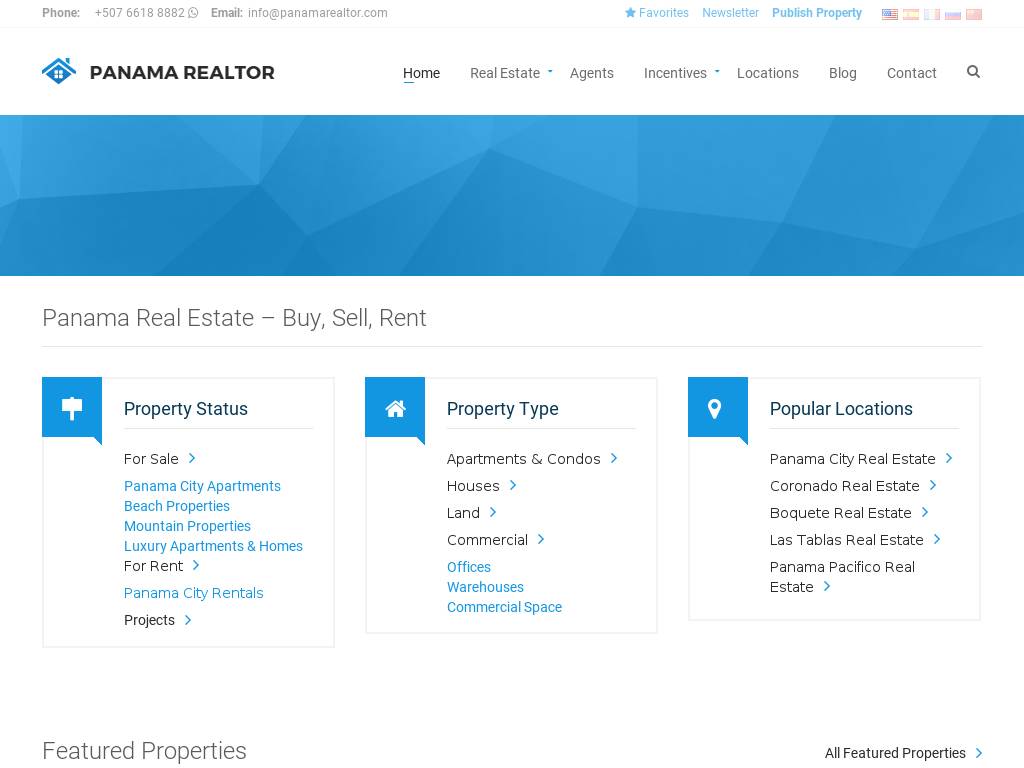The image size is (1024, 768).
Task: Click the Property Type home icon
Action: coord(395,408)
